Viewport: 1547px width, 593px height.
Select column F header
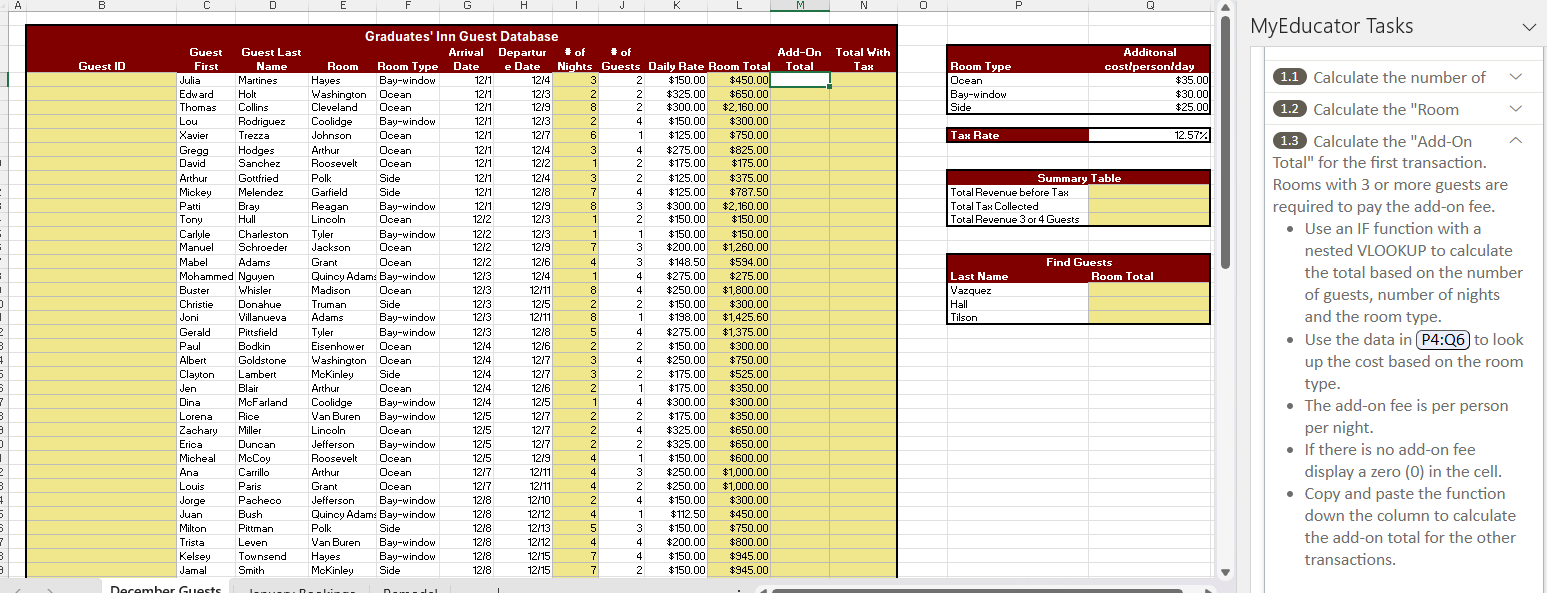(408, 6)
